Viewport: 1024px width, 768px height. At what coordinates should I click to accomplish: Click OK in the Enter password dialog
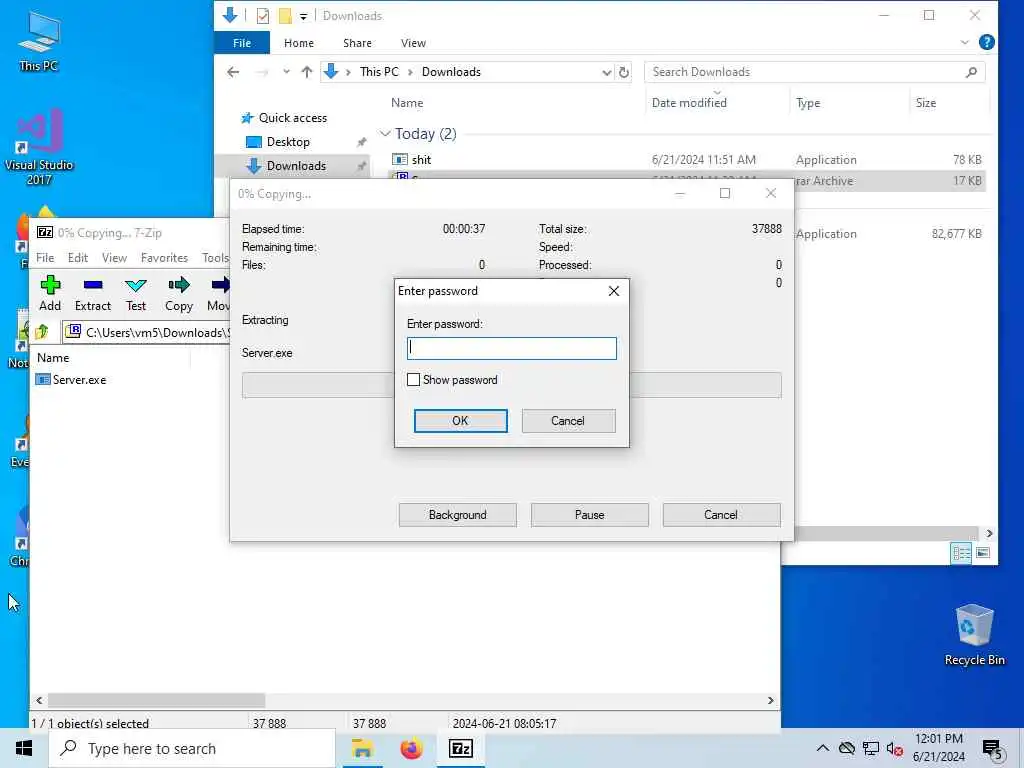(x=460, y=421)
